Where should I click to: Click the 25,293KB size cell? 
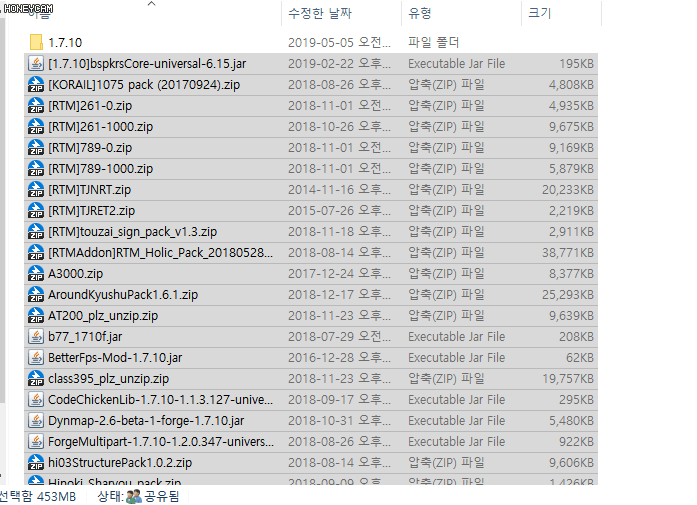coord(568,295)
